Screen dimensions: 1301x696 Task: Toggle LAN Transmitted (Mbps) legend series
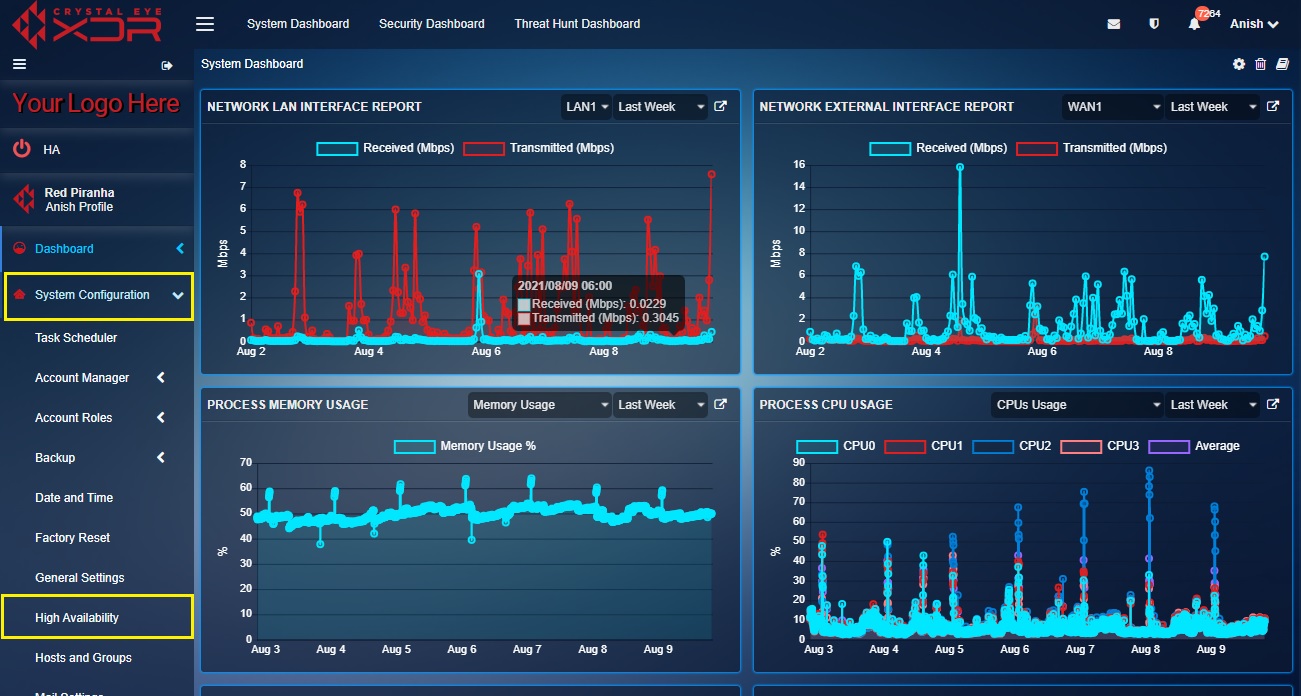coord(538,148)
